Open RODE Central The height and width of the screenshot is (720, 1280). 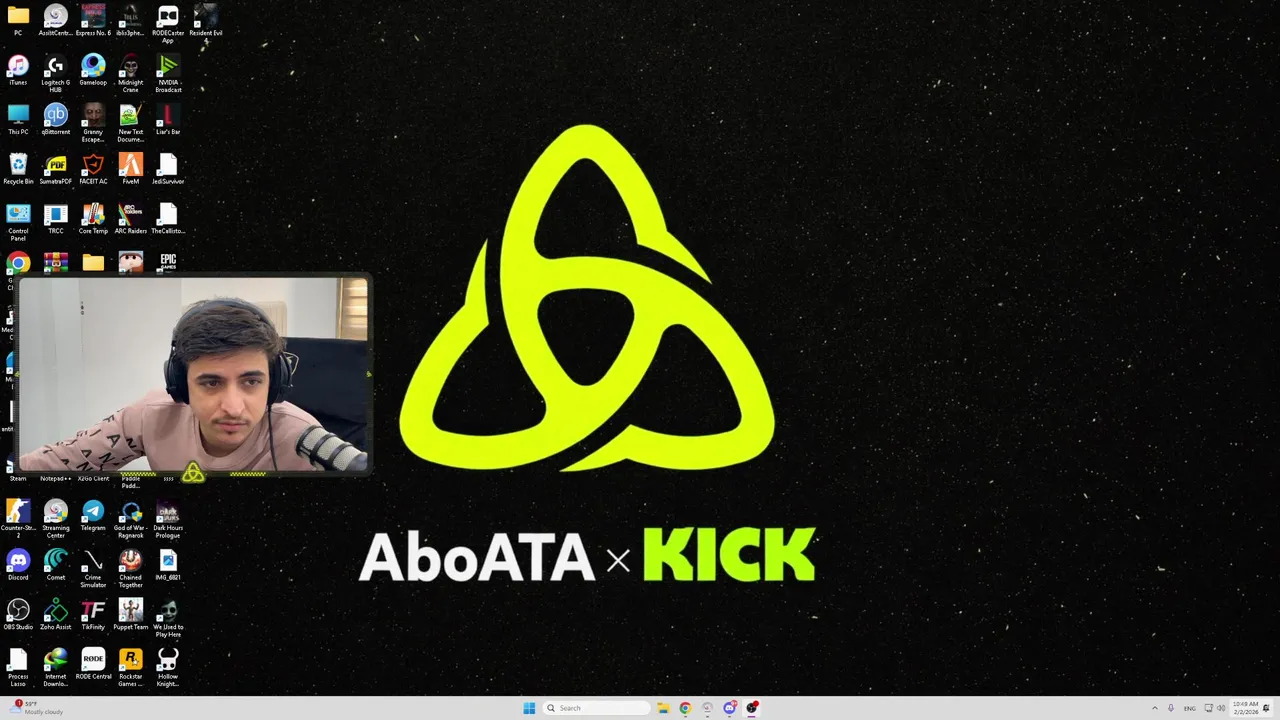[x=93, y=664]
